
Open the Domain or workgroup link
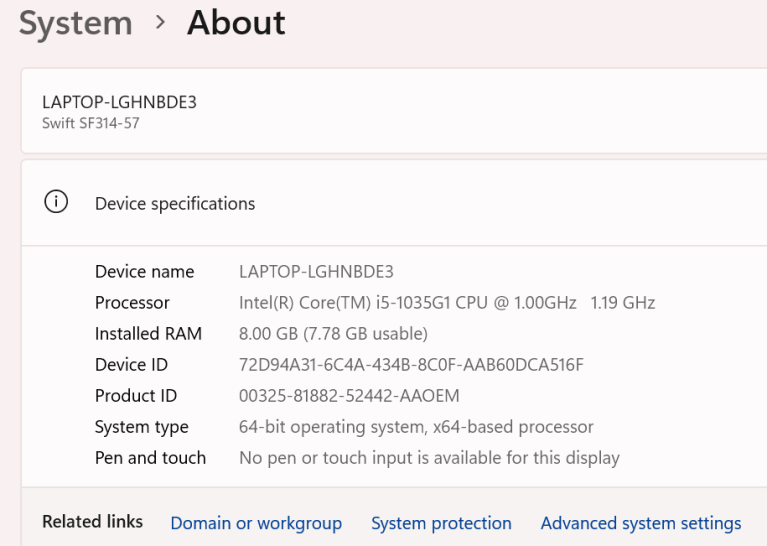coord(256,523)
